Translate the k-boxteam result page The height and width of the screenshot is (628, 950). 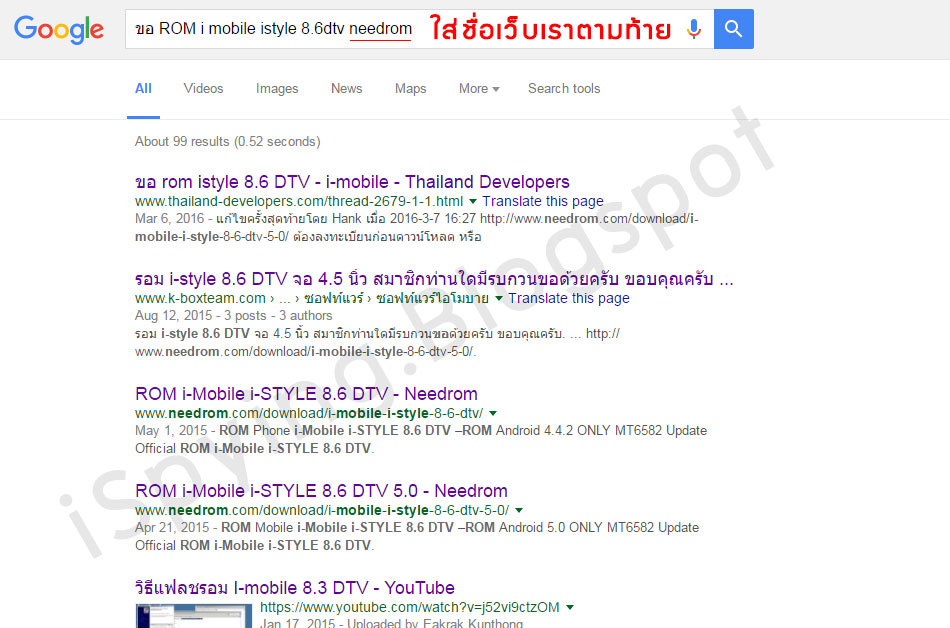569,298
